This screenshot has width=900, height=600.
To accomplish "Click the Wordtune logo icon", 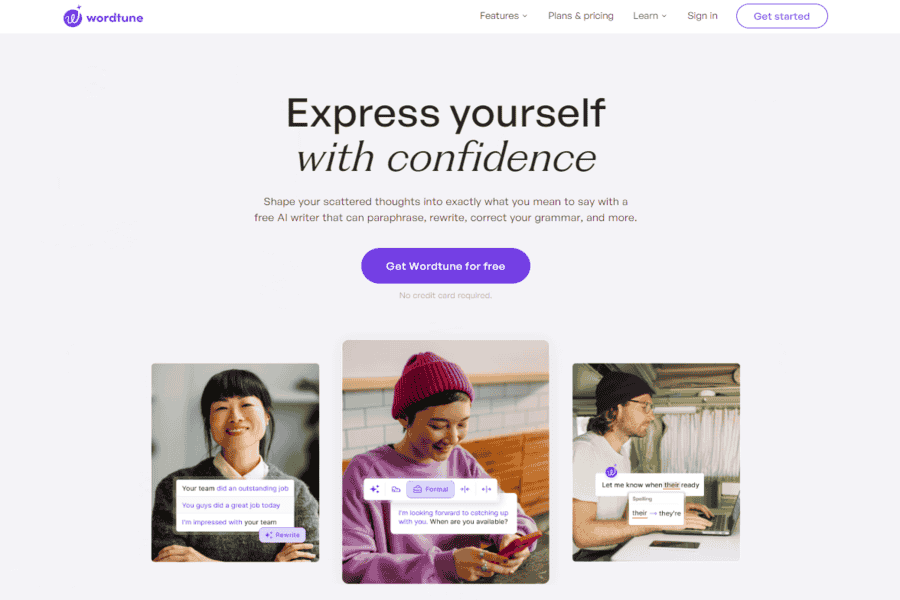I will pos(73,17).
